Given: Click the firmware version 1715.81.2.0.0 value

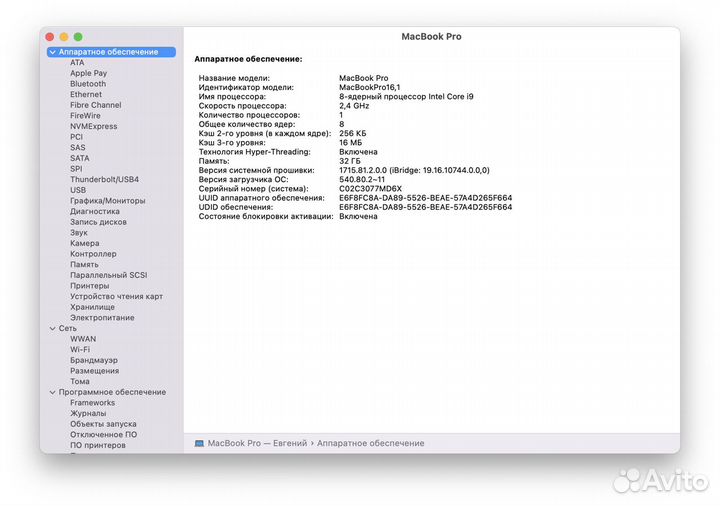Looking at the screenshot, I should [x=414, y=170].
